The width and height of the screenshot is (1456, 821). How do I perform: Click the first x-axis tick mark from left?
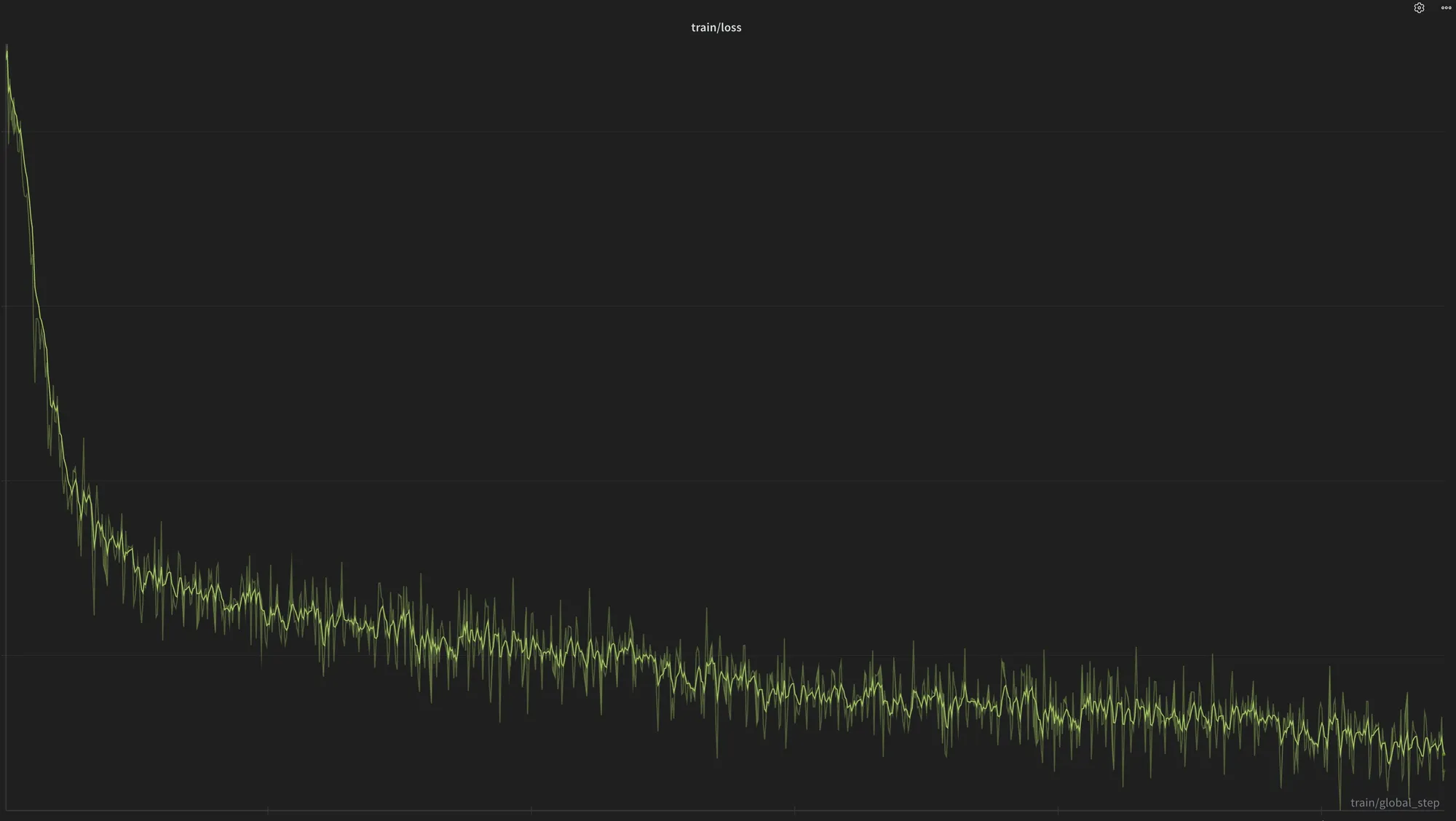point(268,810)
